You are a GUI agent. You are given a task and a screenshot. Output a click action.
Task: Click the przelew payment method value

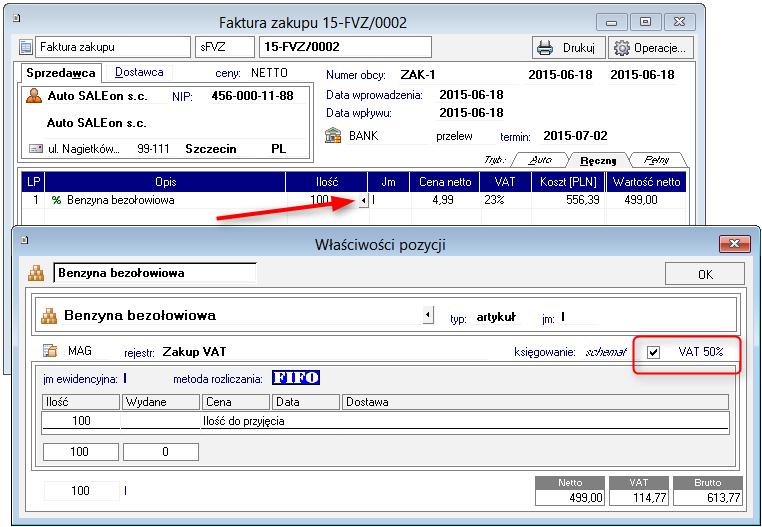pyautogui.click(x=454, y=137)
